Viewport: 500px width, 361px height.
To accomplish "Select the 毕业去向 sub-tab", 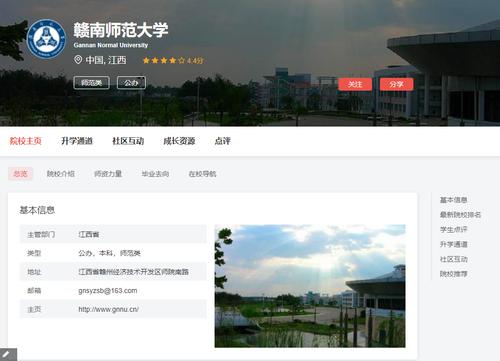I will (155, 174).
